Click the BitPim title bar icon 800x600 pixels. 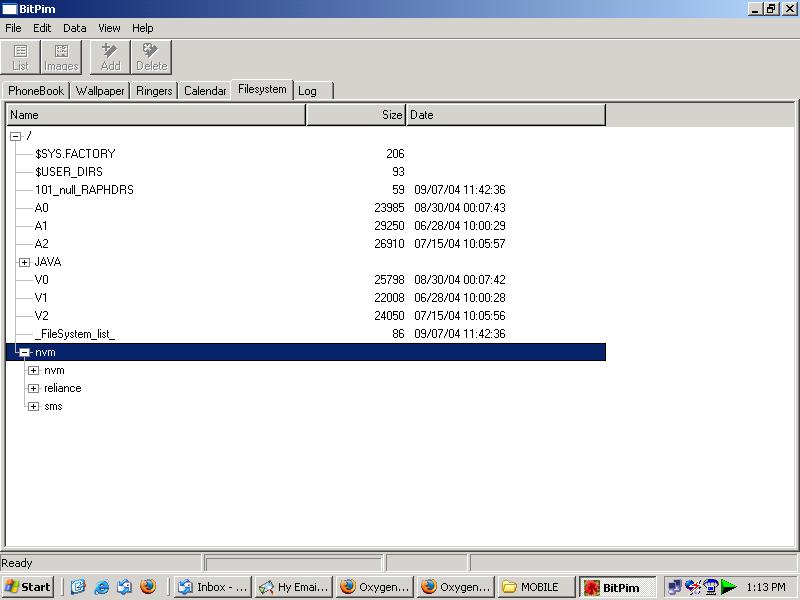(9, 9)
